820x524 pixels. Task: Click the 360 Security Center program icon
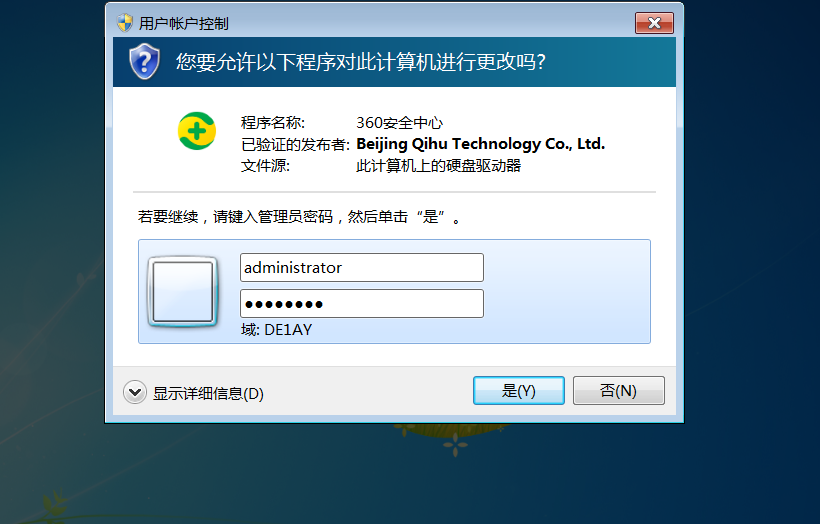coord(197,131)
